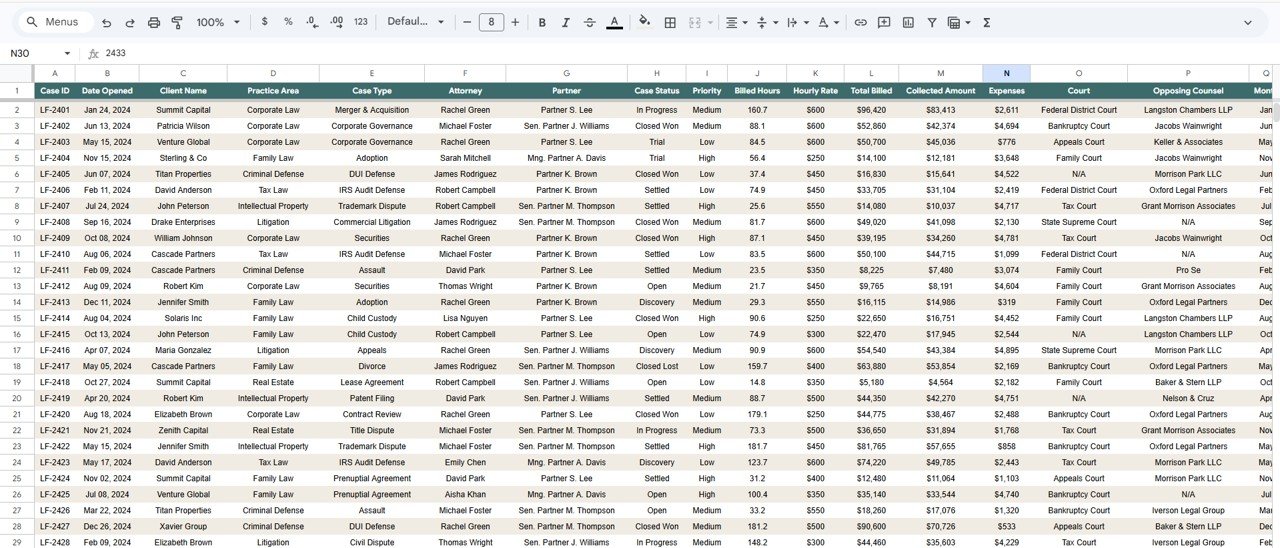Click the Print icon

(154, 22)
